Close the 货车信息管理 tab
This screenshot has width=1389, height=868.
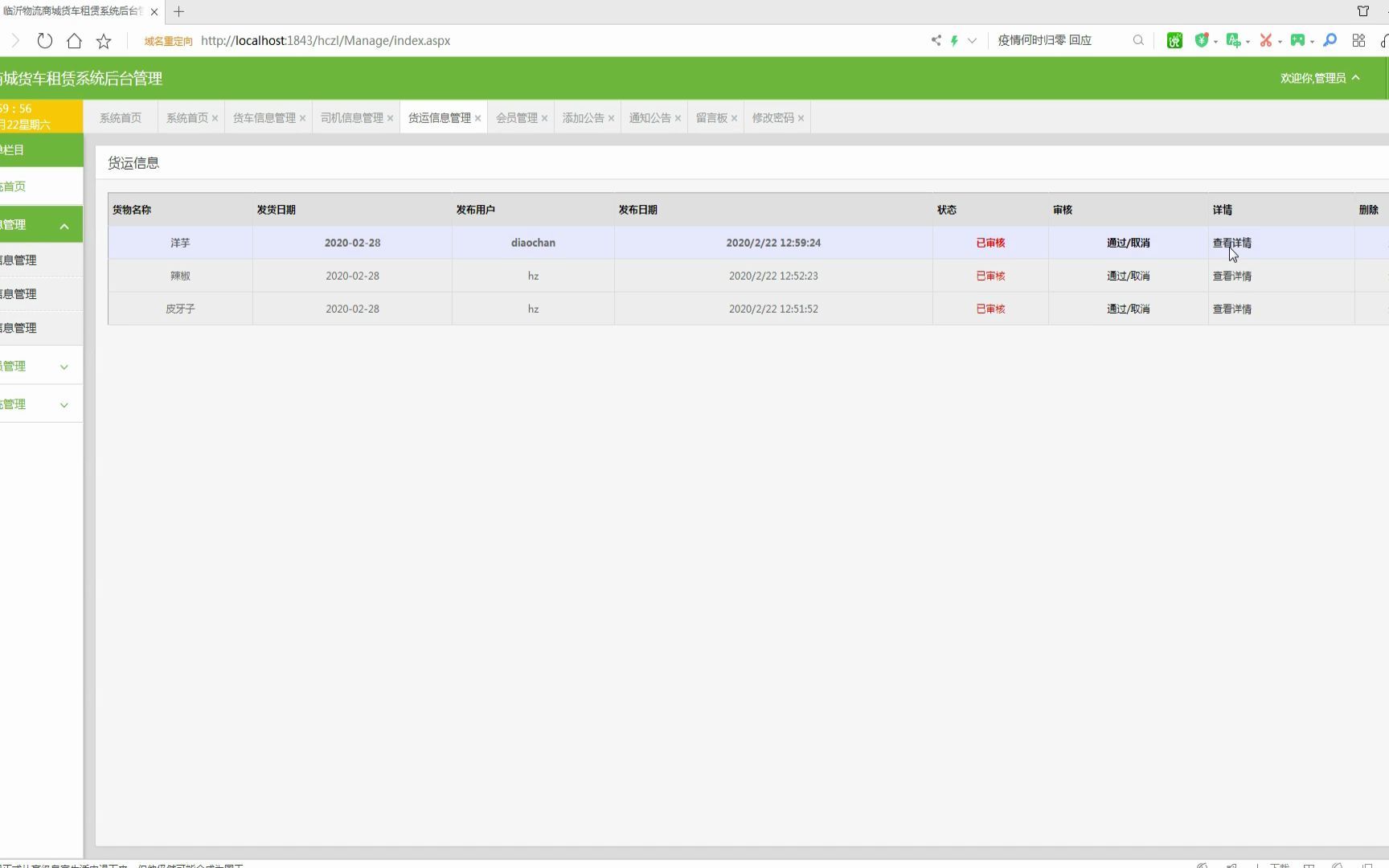(x=302, y=118)
